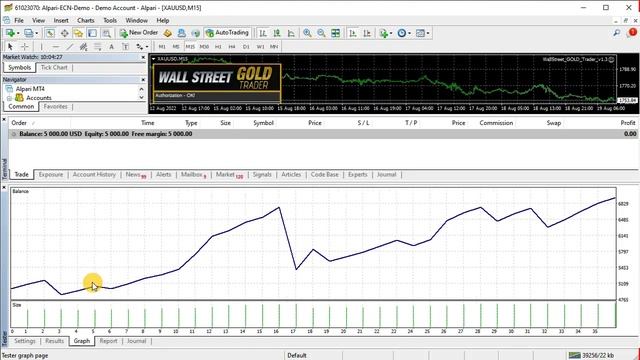Toggle the AutoTrading button

click(x=227, y=33)
